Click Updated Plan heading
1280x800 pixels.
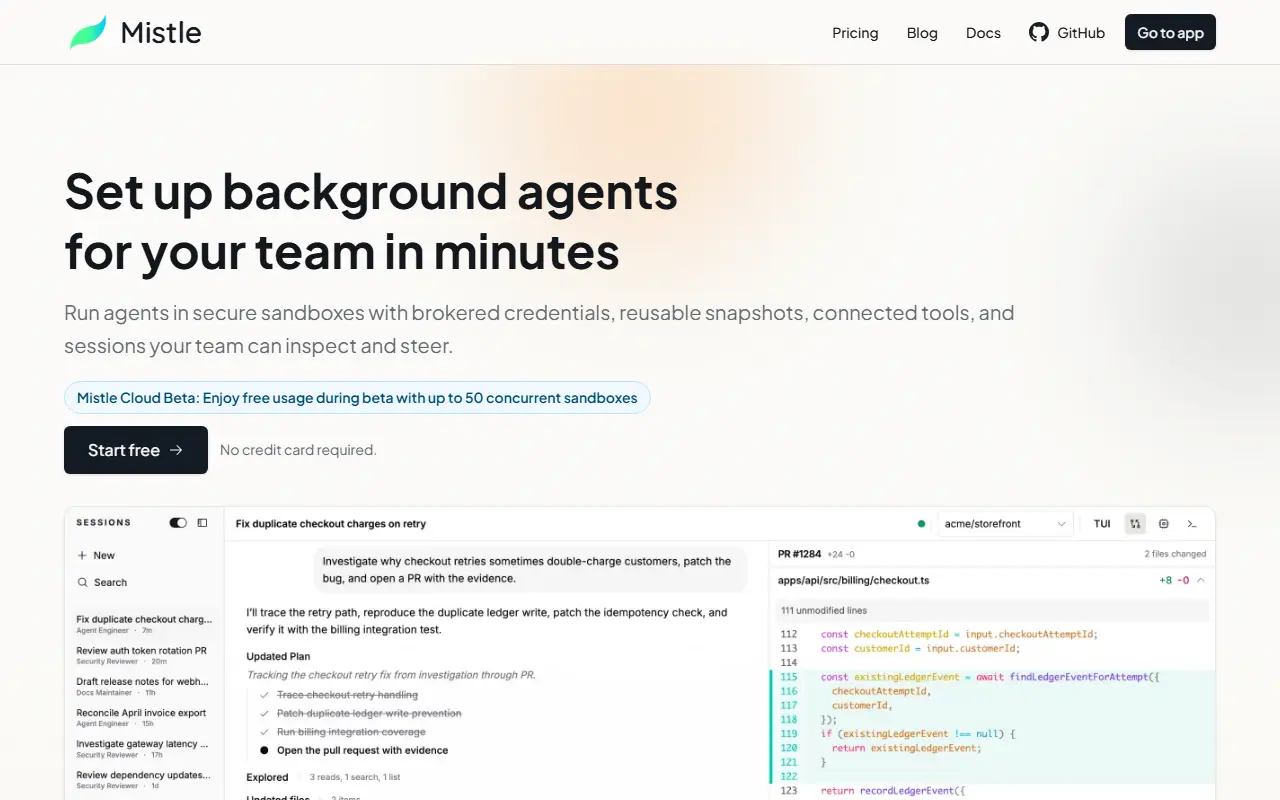[278, 657]
